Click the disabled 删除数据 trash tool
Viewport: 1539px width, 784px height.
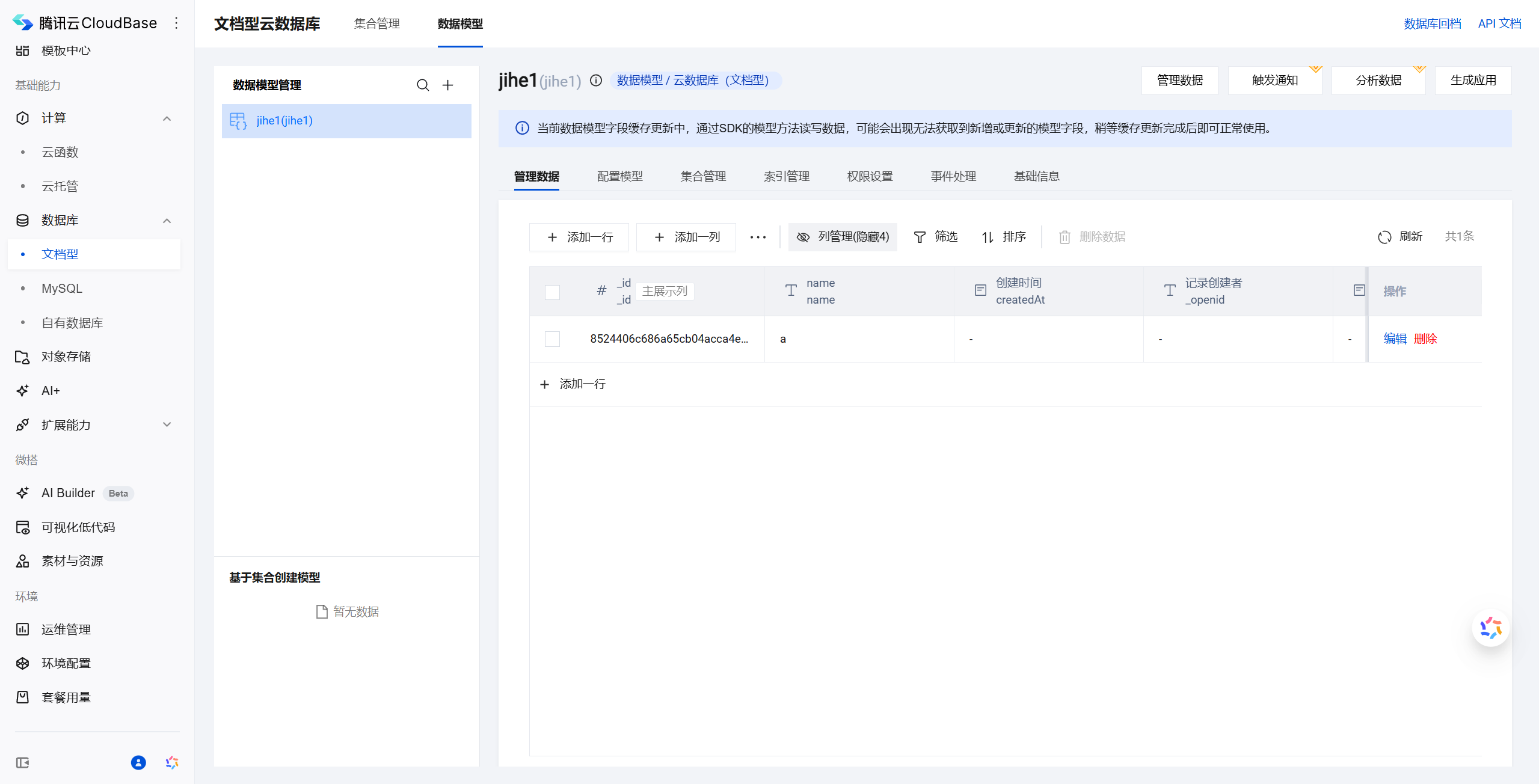point(1092,237)
